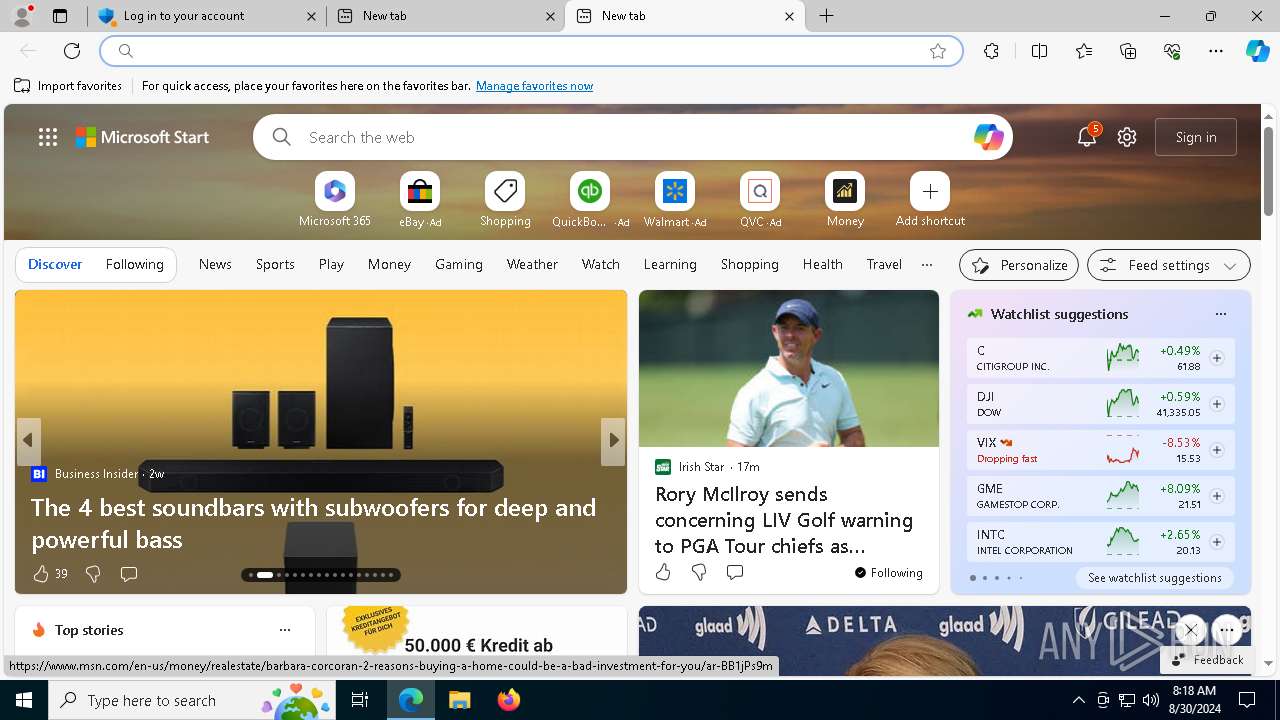This screenshot has width=1280, height=720.
Task: Open Edge Settings and more menu
Action: coord(1216,51)
